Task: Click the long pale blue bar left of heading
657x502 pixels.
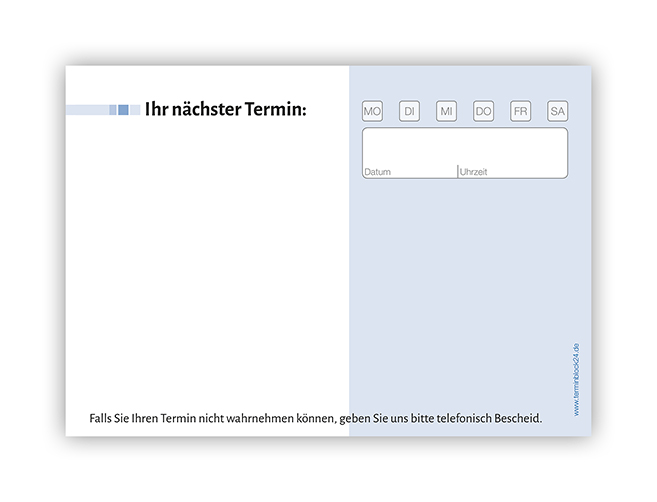Action: coord(86,109)
